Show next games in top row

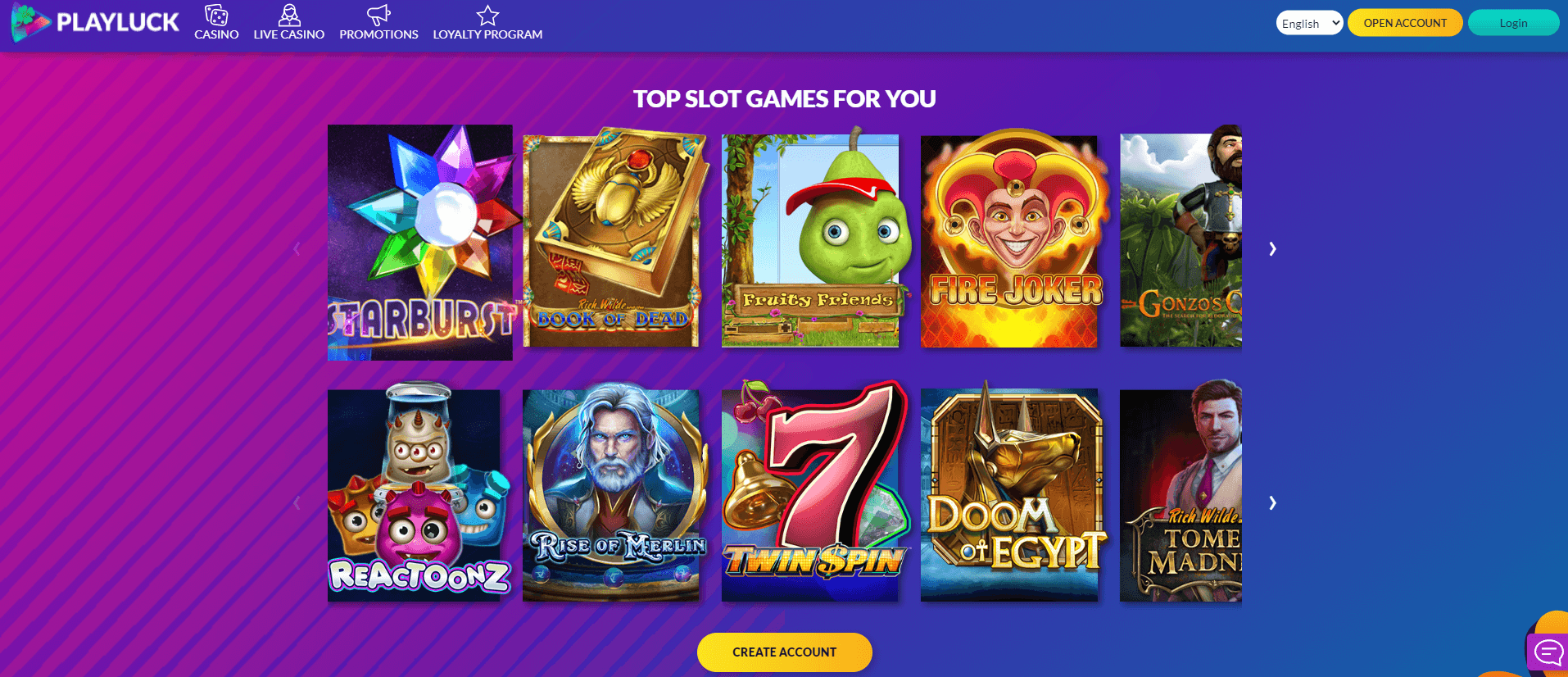click(1272, 248)
